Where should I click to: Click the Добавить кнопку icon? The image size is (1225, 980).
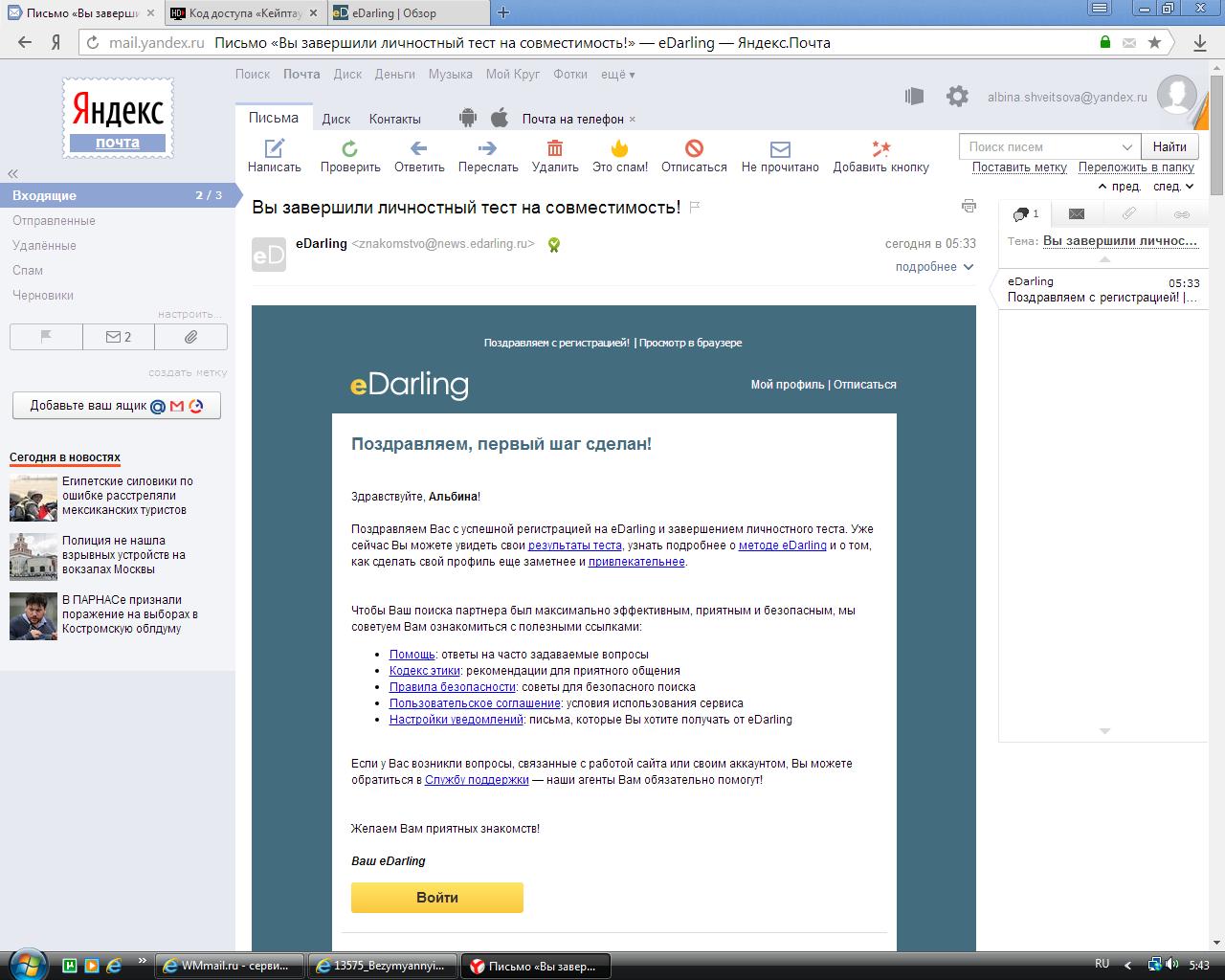880,147
